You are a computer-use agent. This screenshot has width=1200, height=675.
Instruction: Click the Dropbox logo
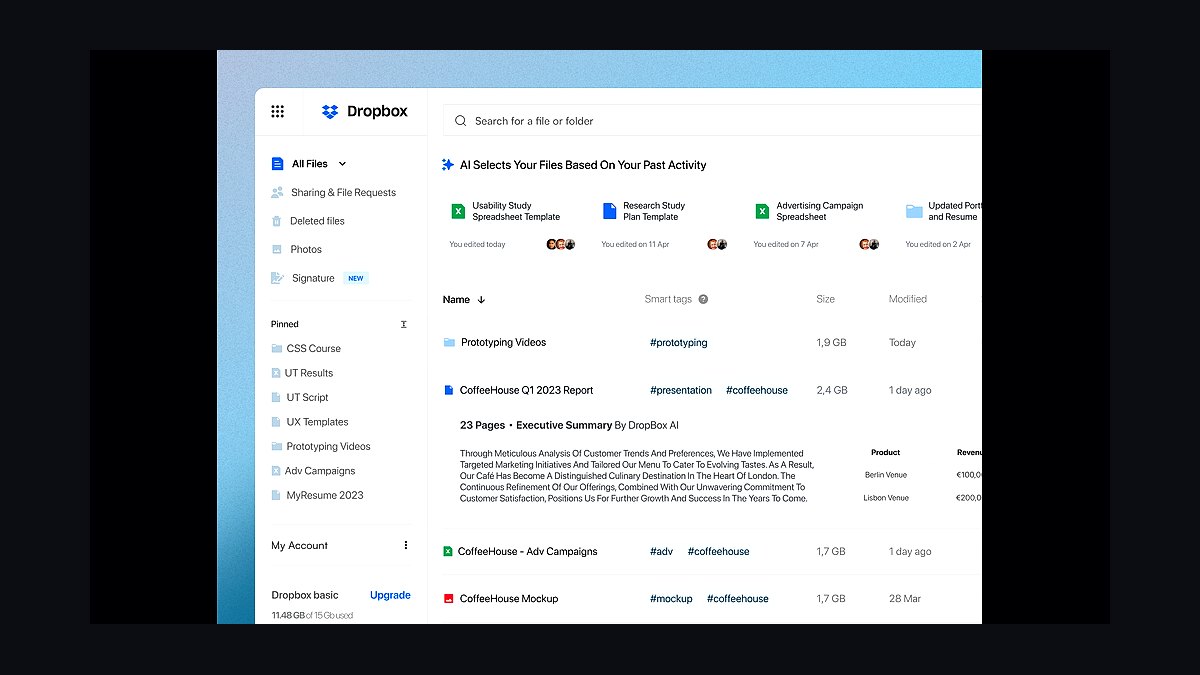364,111
